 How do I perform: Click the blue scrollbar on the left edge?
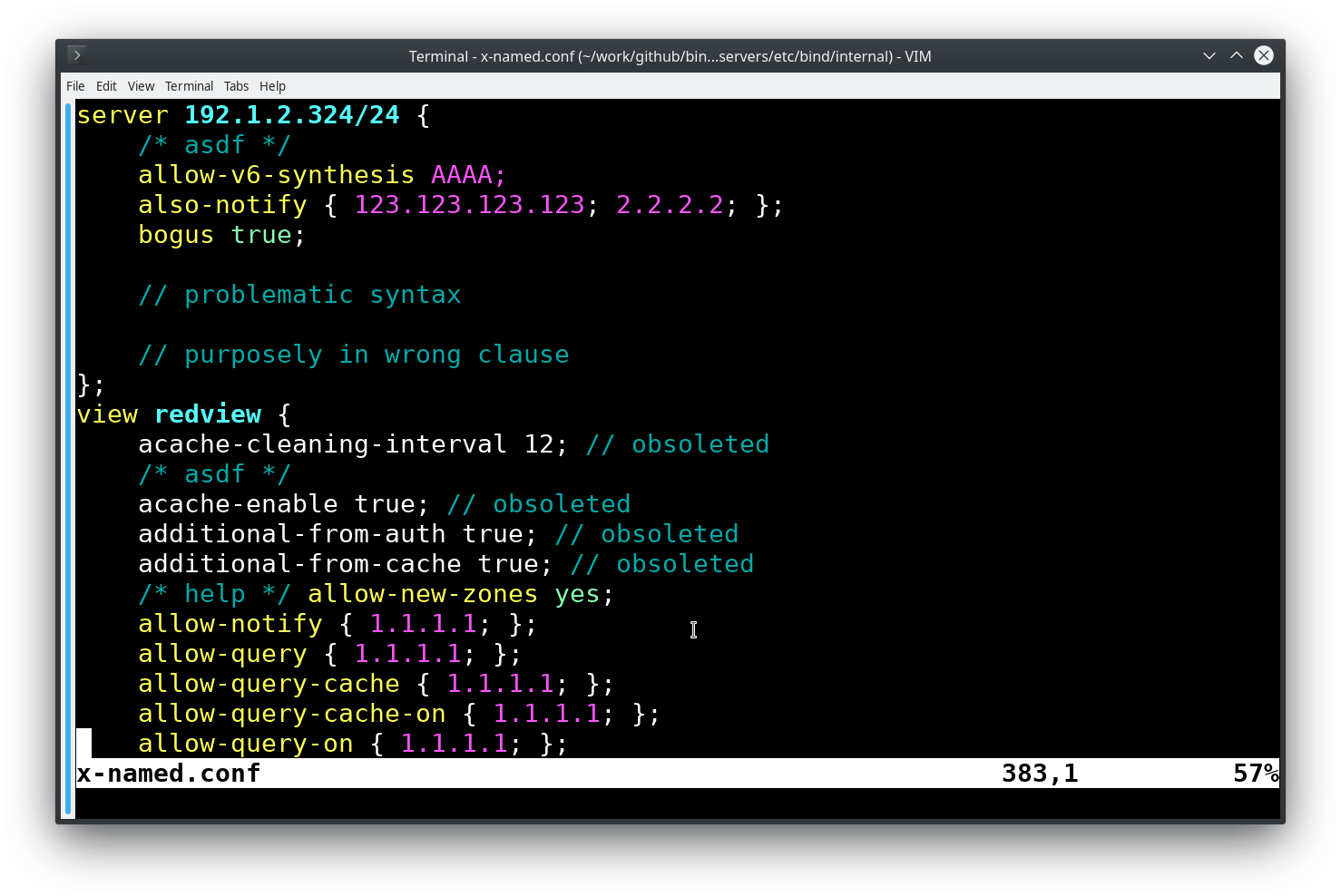click(x=68, y=453)
